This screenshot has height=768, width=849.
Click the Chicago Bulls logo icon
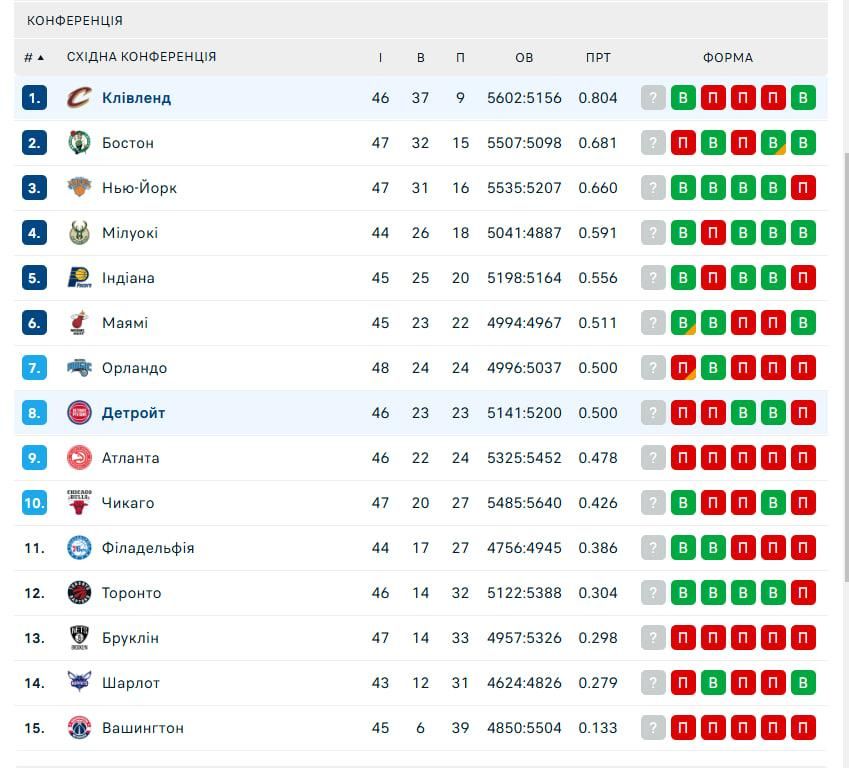coord(79,502)
